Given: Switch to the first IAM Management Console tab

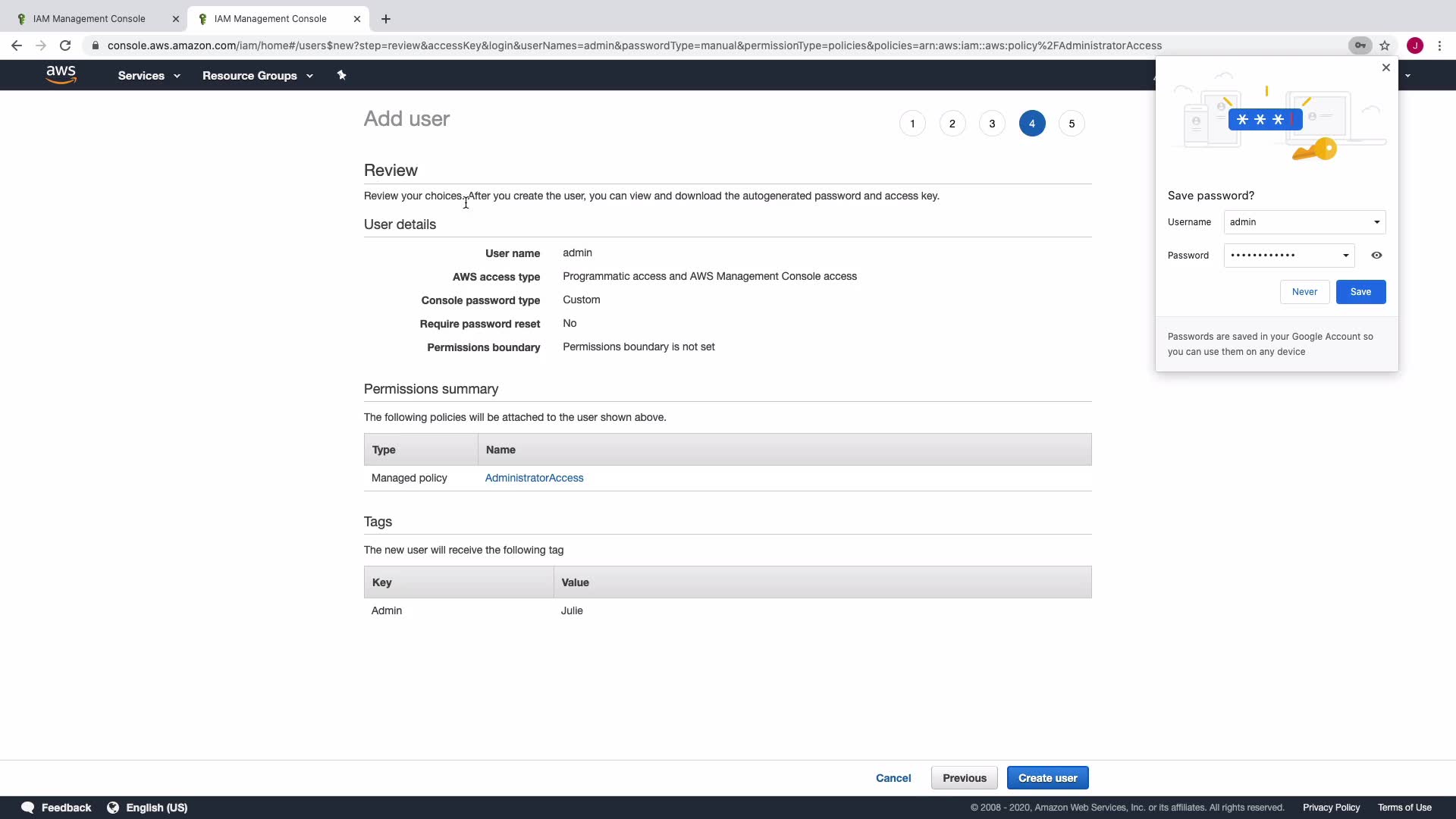Looking at the screenshot, I should coord(89,19).
